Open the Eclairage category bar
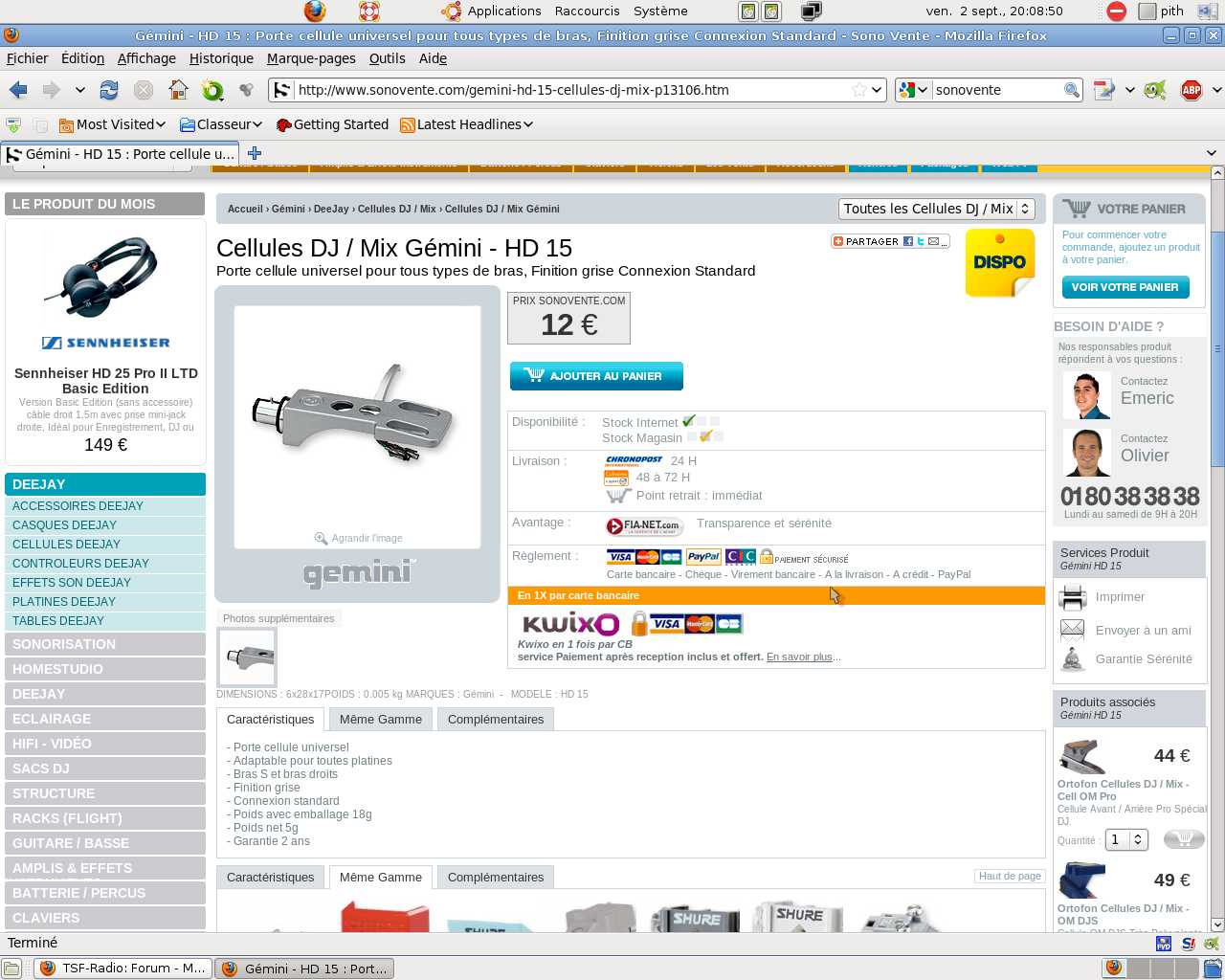The image size is (1225, 980). [x=105, y=719]
